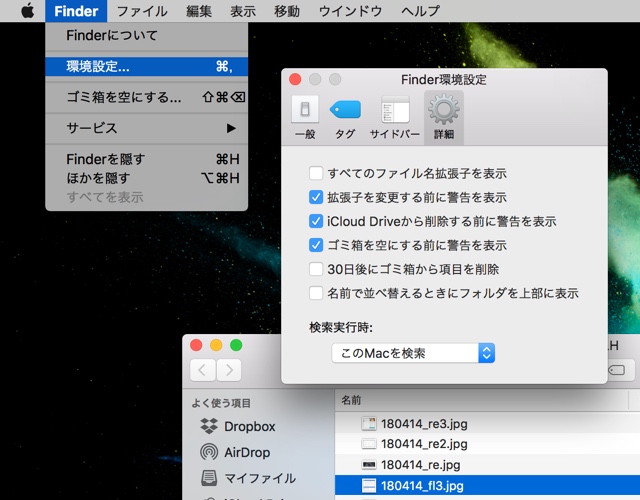The width and height of the screenshot is (640, 500).
Task: Click the よく使う項目 sidebar heading
Action: tap(221, 403)
